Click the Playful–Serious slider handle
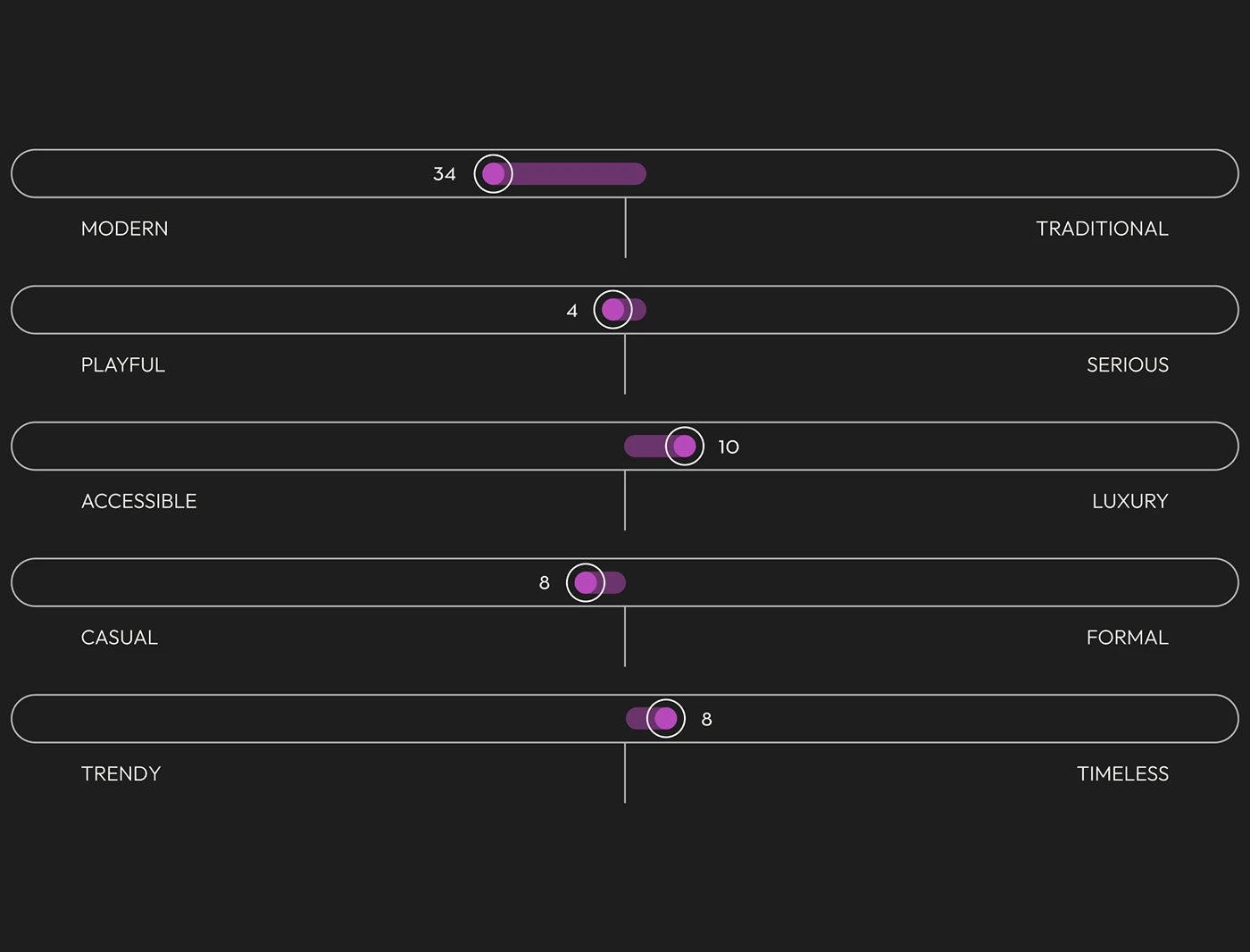This screenshot has height=952, width=1250. click(612, 310)
